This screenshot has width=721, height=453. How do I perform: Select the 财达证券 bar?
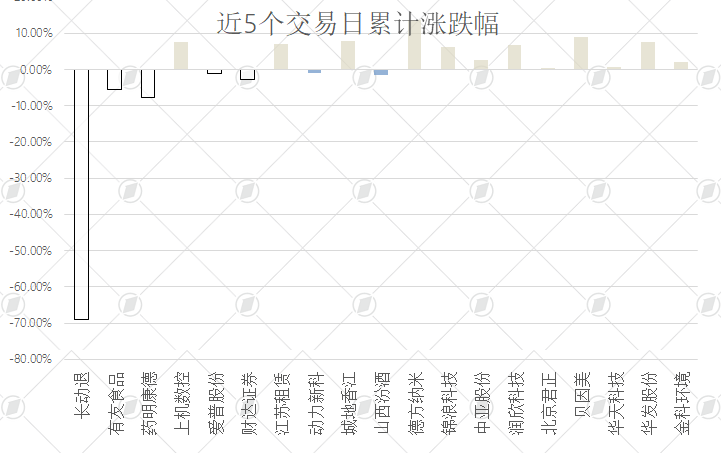point(247,75)
